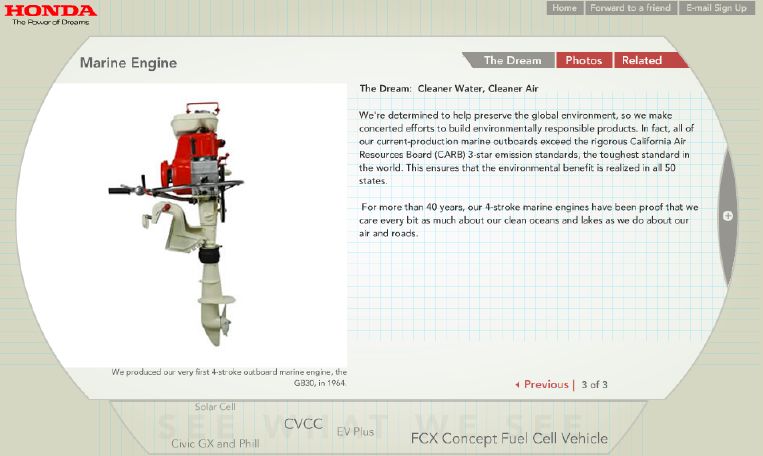
Task: Go to Previous page link
Action: coord(546,385)
